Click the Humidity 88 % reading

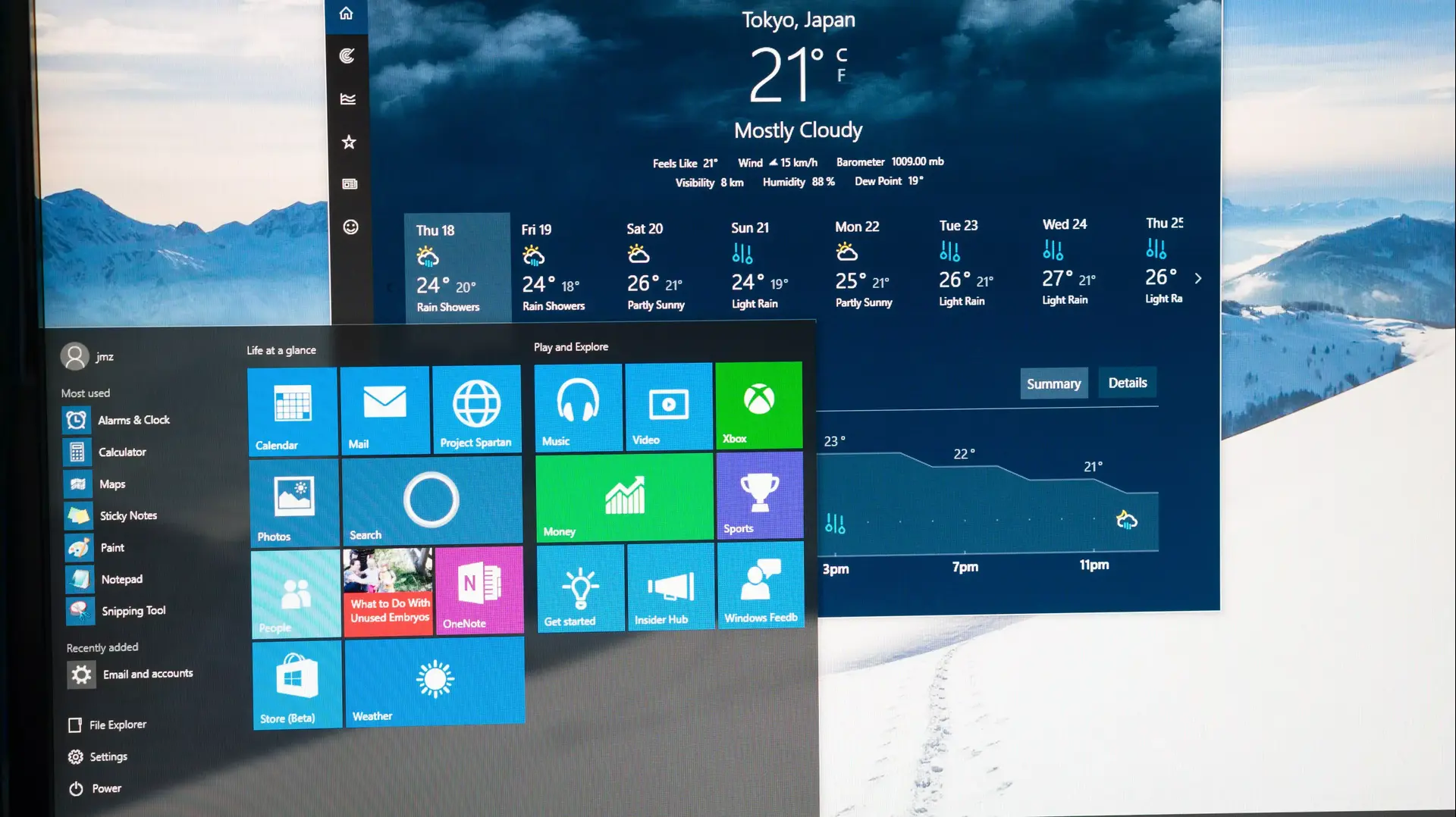point(799,182)
